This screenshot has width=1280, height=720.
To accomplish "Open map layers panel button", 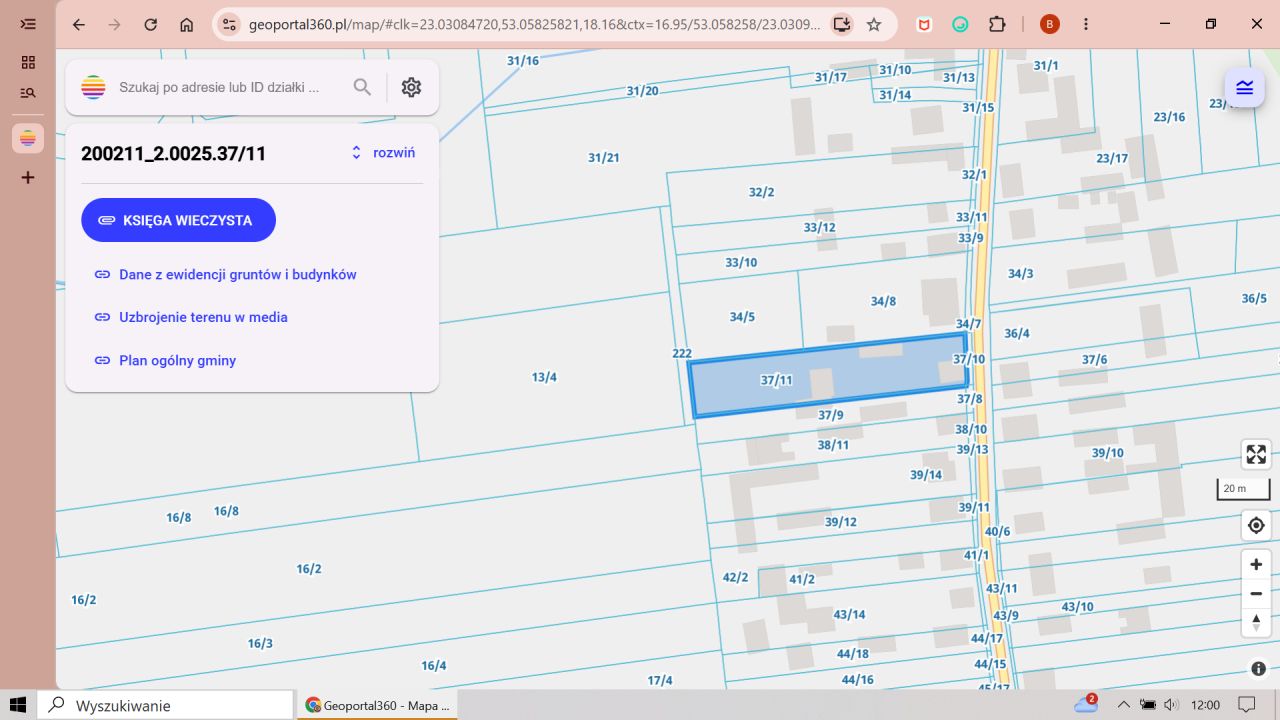I will click(x=1244, y=87).
